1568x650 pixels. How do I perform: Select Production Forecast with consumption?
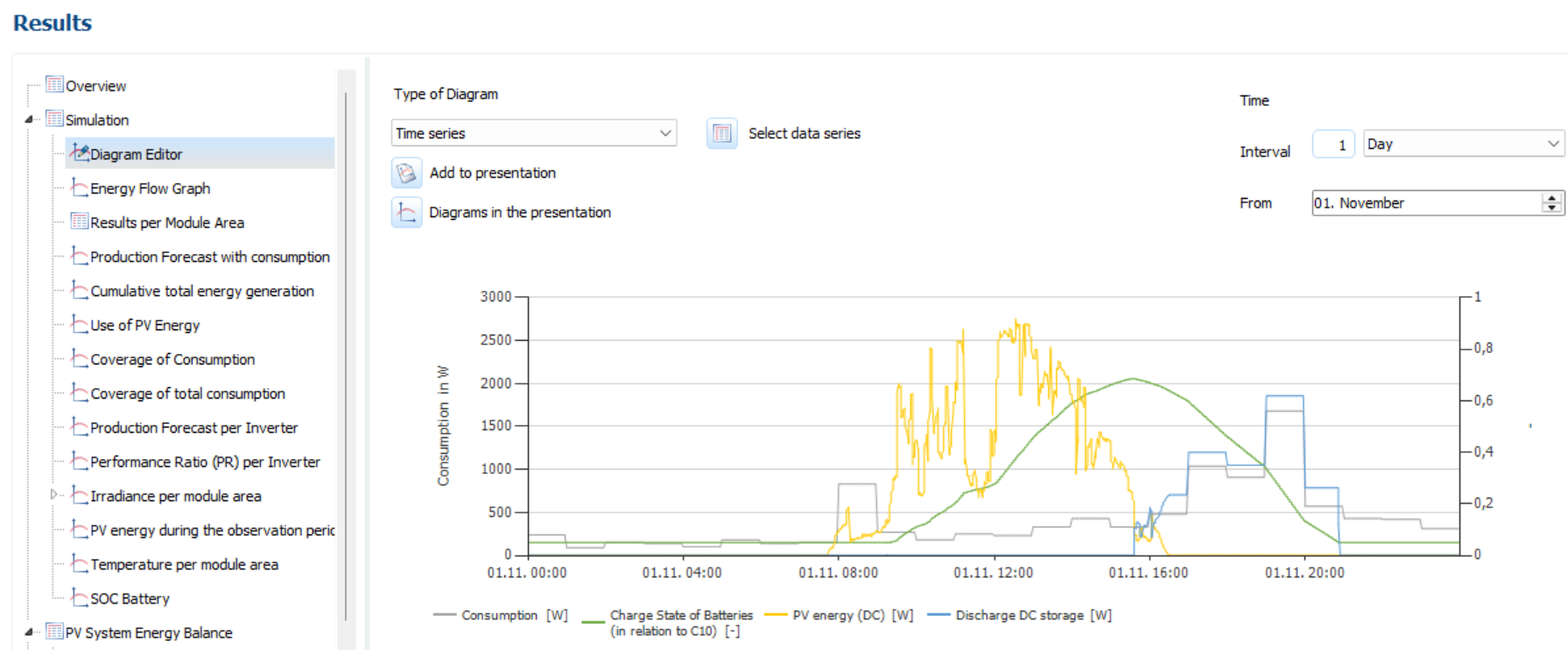pyautogui.click(x=209, y=257)
